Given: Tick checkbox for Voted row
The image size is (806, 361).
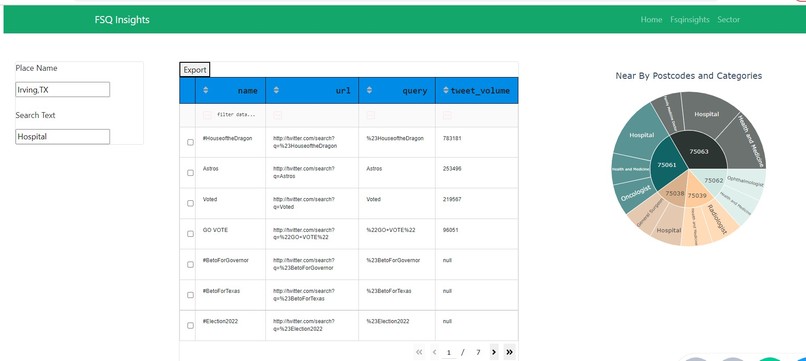Looking at the screenshot, I should [x=190, y=203].
